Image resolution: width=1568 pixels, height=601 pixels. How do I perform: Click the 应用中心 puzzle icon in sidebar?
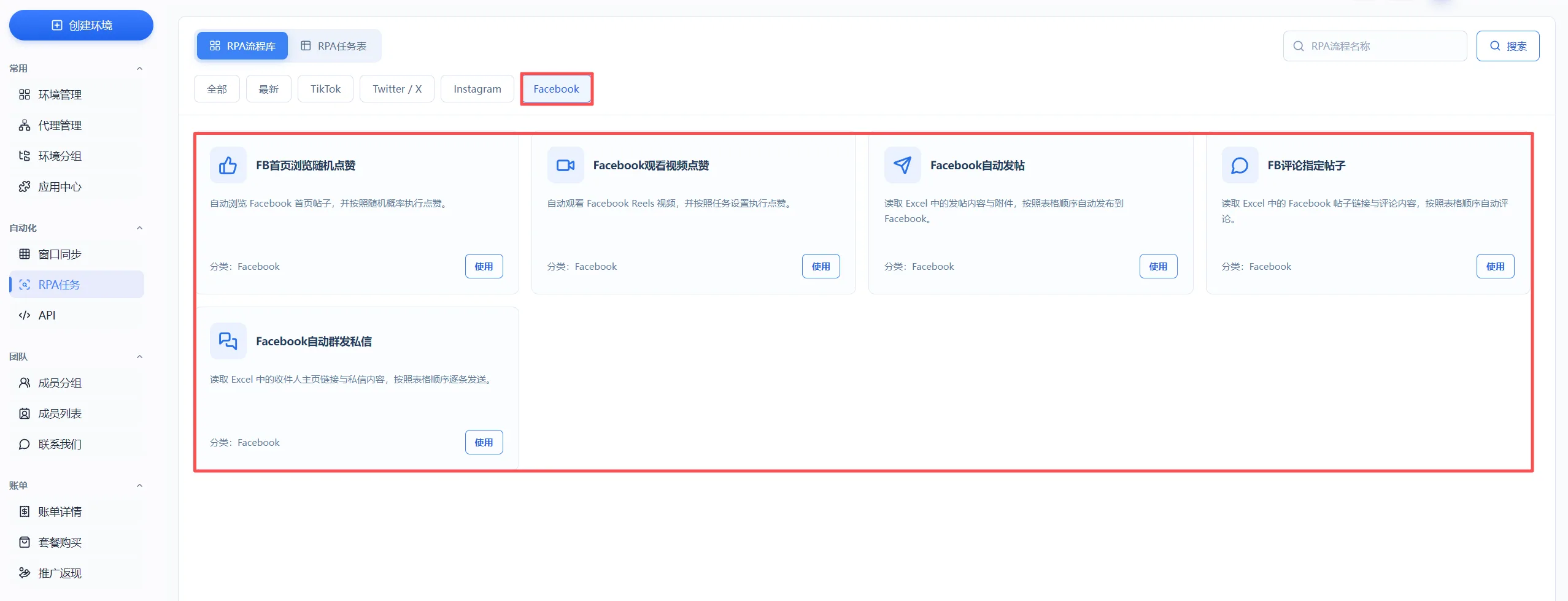click(x=25, y=186)
